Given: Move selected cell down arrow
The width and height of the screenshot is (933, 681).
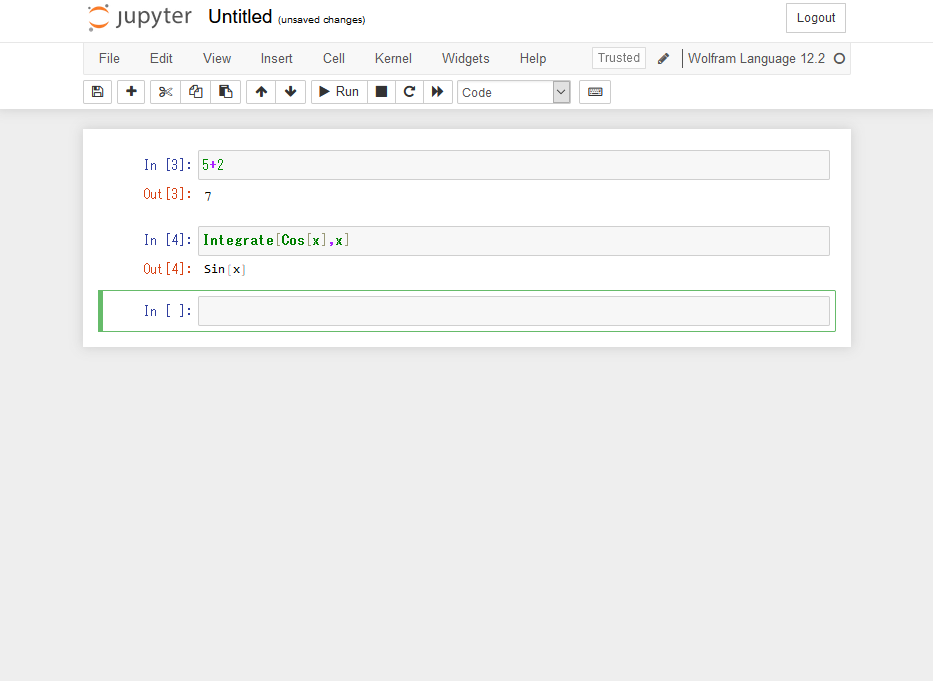Looking at the screenshot, I should tap(290, 92).
